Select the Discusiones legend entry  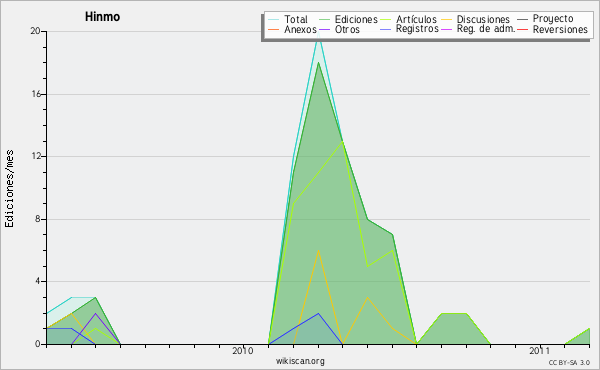coord(483,19)
